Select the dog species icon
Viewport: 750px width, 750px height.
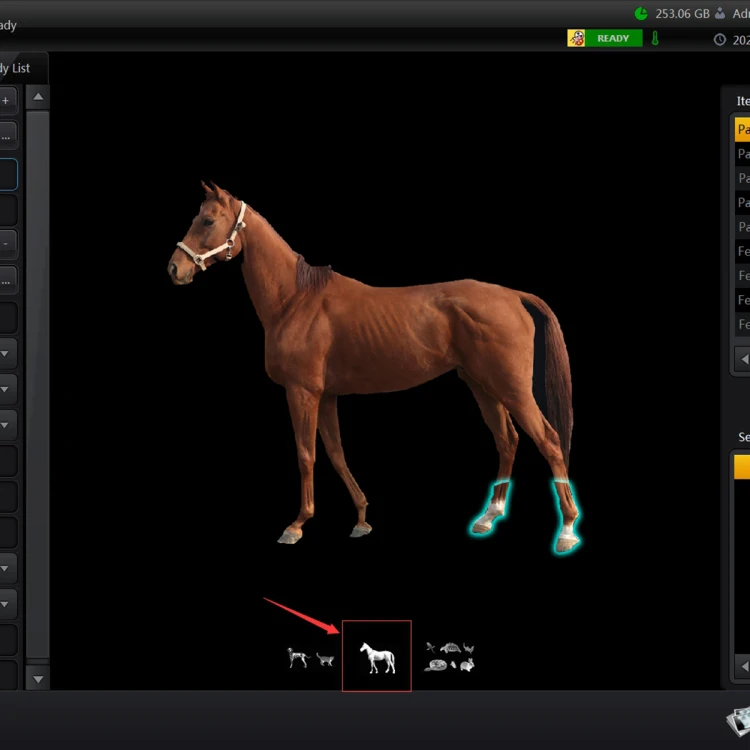pos(297,657)
